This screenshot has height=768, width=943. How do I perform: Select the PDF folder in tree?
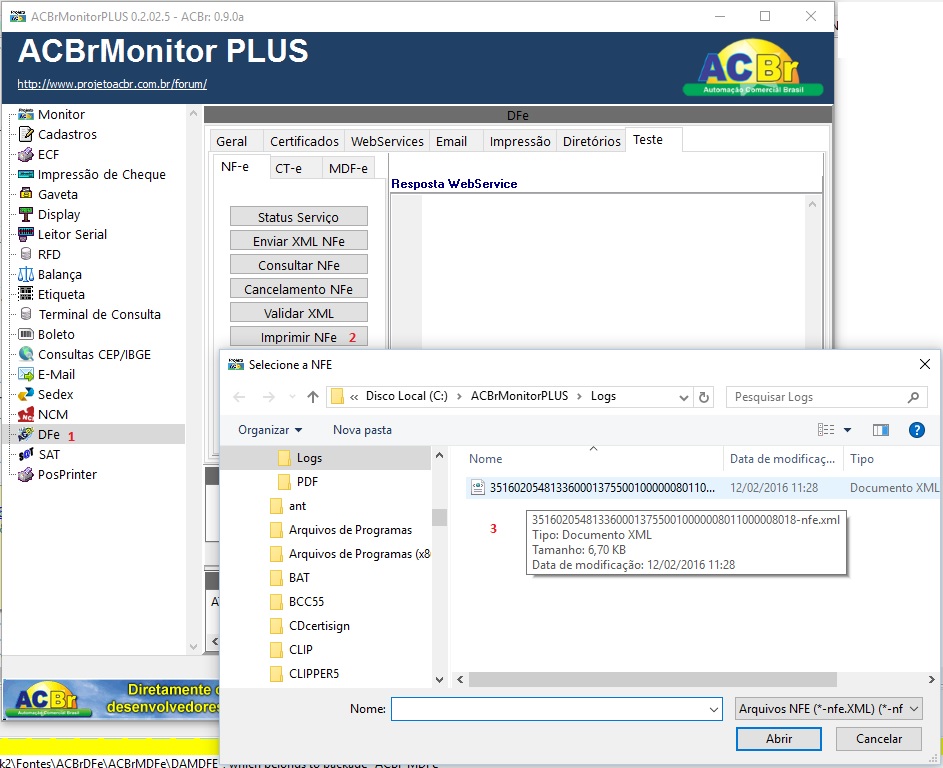click(x=307, y=481)
